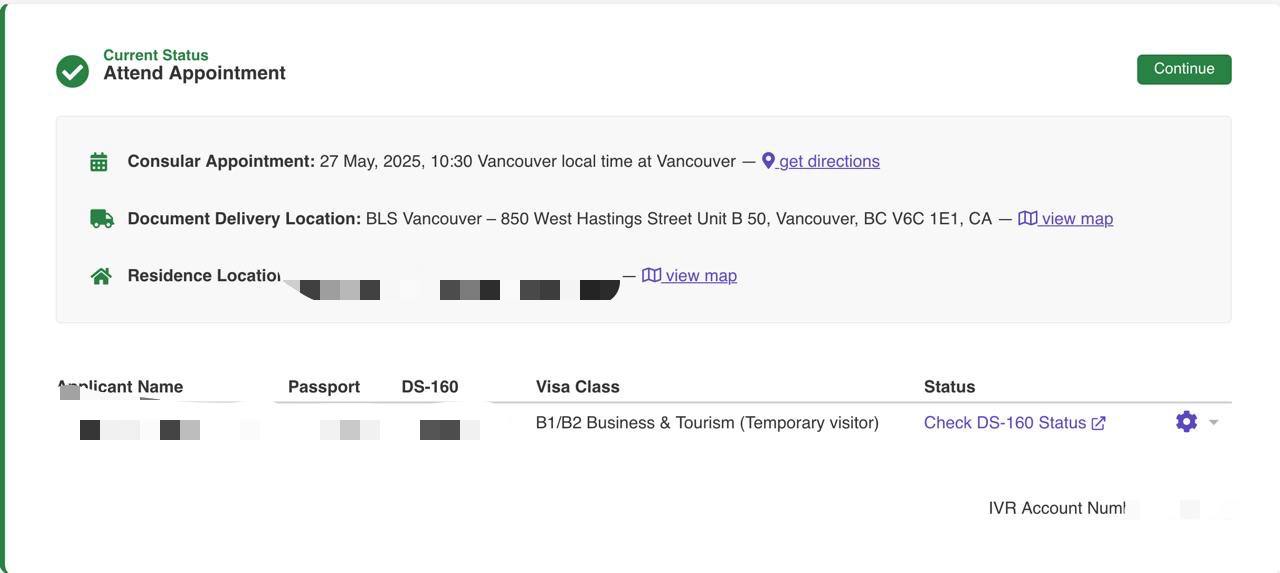Click the delivery truck icon

(x=102, y=218)
